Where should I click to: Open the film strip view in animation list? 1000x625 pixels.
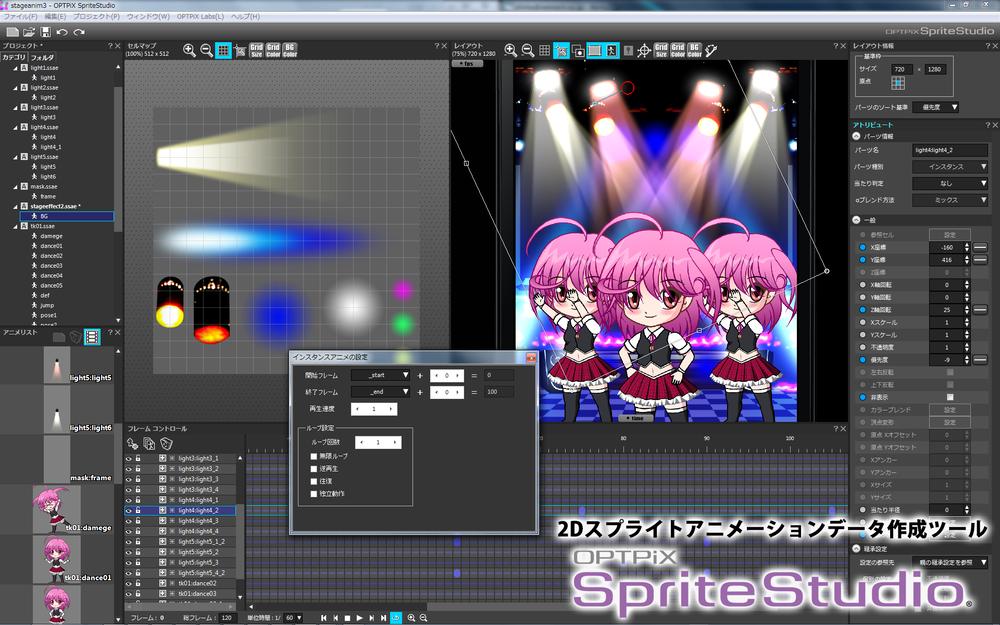click(92, 337)
